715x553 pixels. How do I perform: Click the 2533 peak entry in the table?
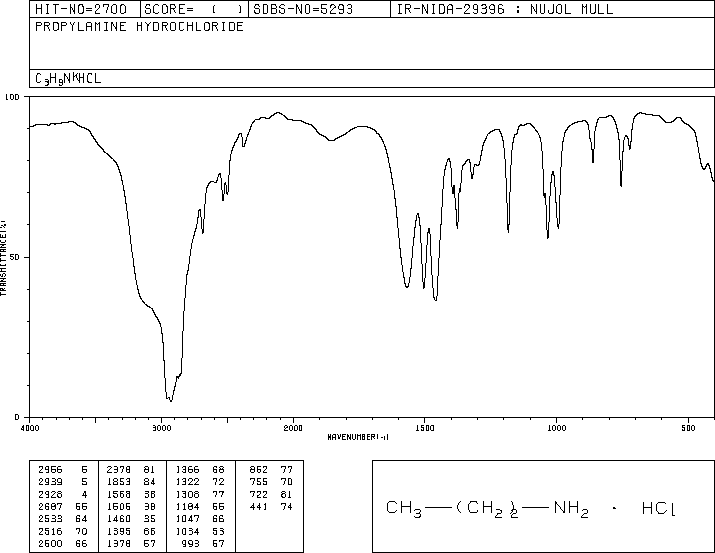(63, 519)
